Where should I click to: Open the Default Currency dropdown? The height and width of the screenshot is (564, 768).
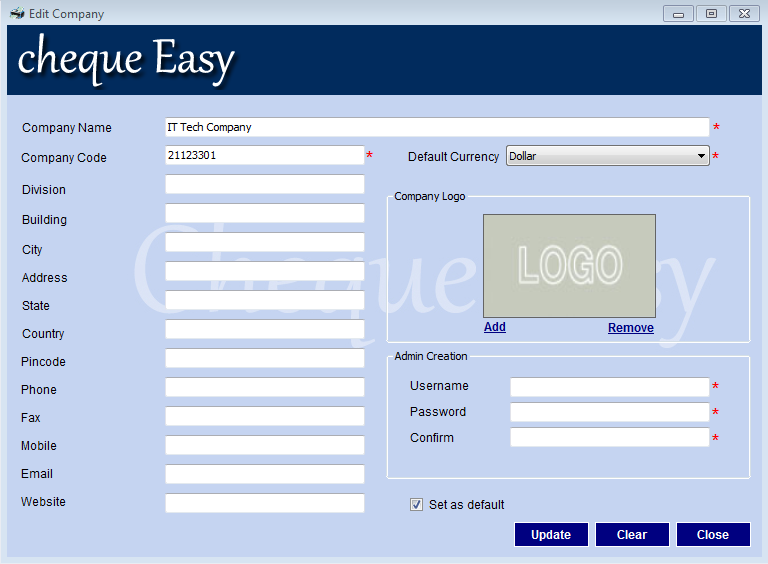607,156
